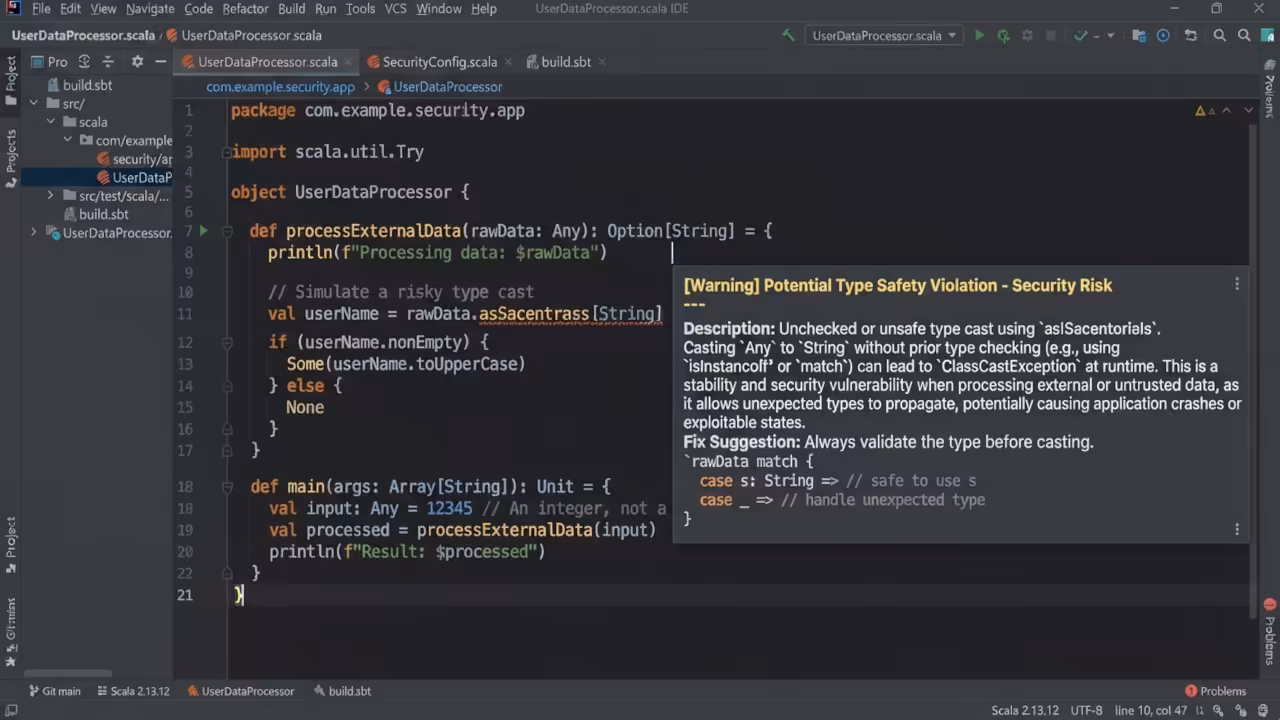Click the first Search magnifier icon

1220,35
